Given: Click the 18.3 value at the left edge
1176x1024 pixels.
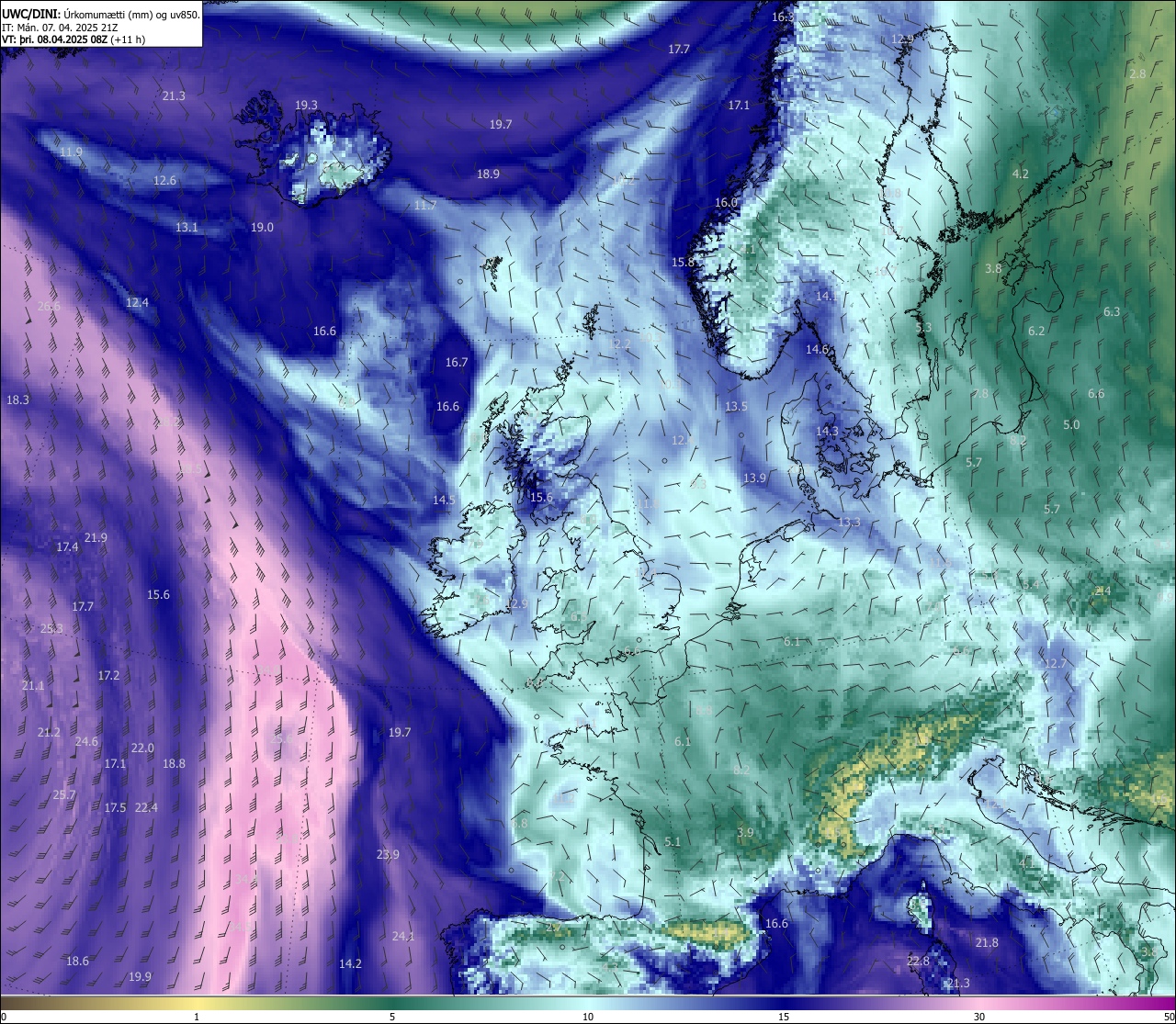Looking at the screenshot, I should [17, 400].
